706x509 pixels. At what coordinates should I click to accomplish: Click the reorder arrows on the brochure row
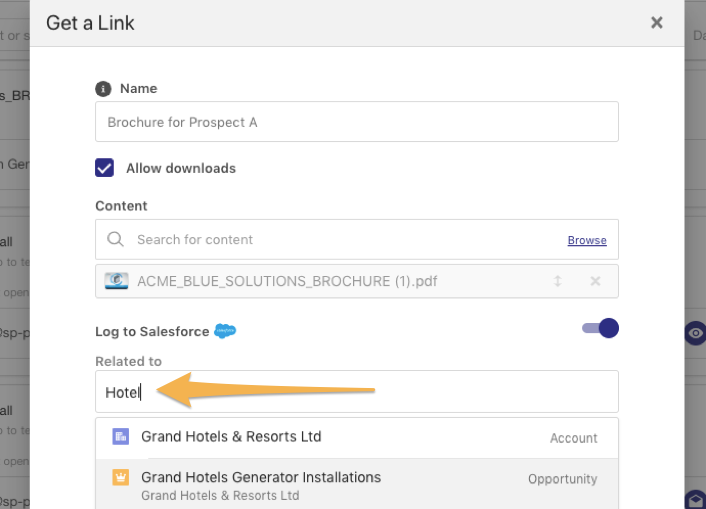click(557, 281)
